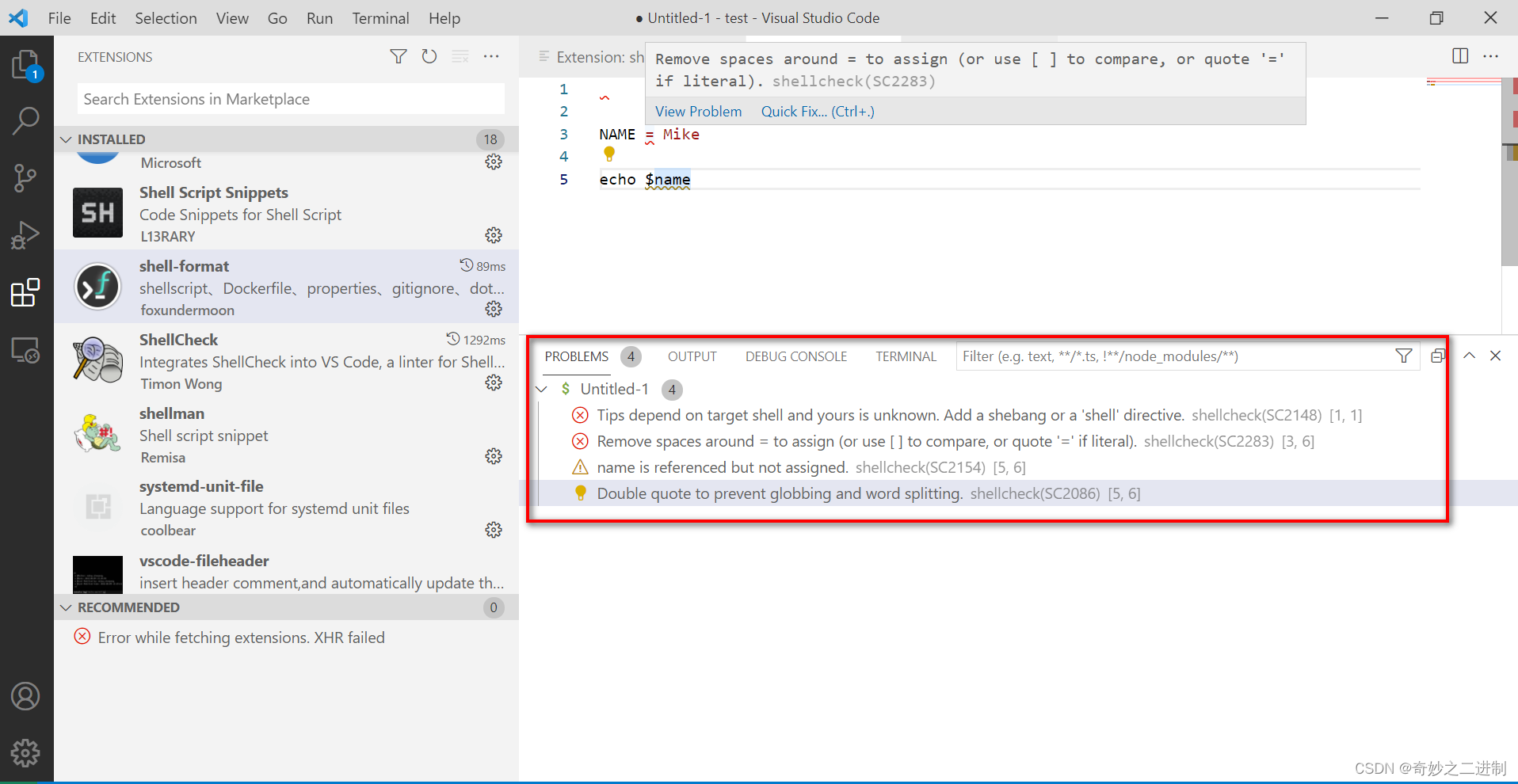Collapse the Untitled-1 problems group
Image resolution: width=1518 pixels, height=784 pixels.
click(542, 389)
